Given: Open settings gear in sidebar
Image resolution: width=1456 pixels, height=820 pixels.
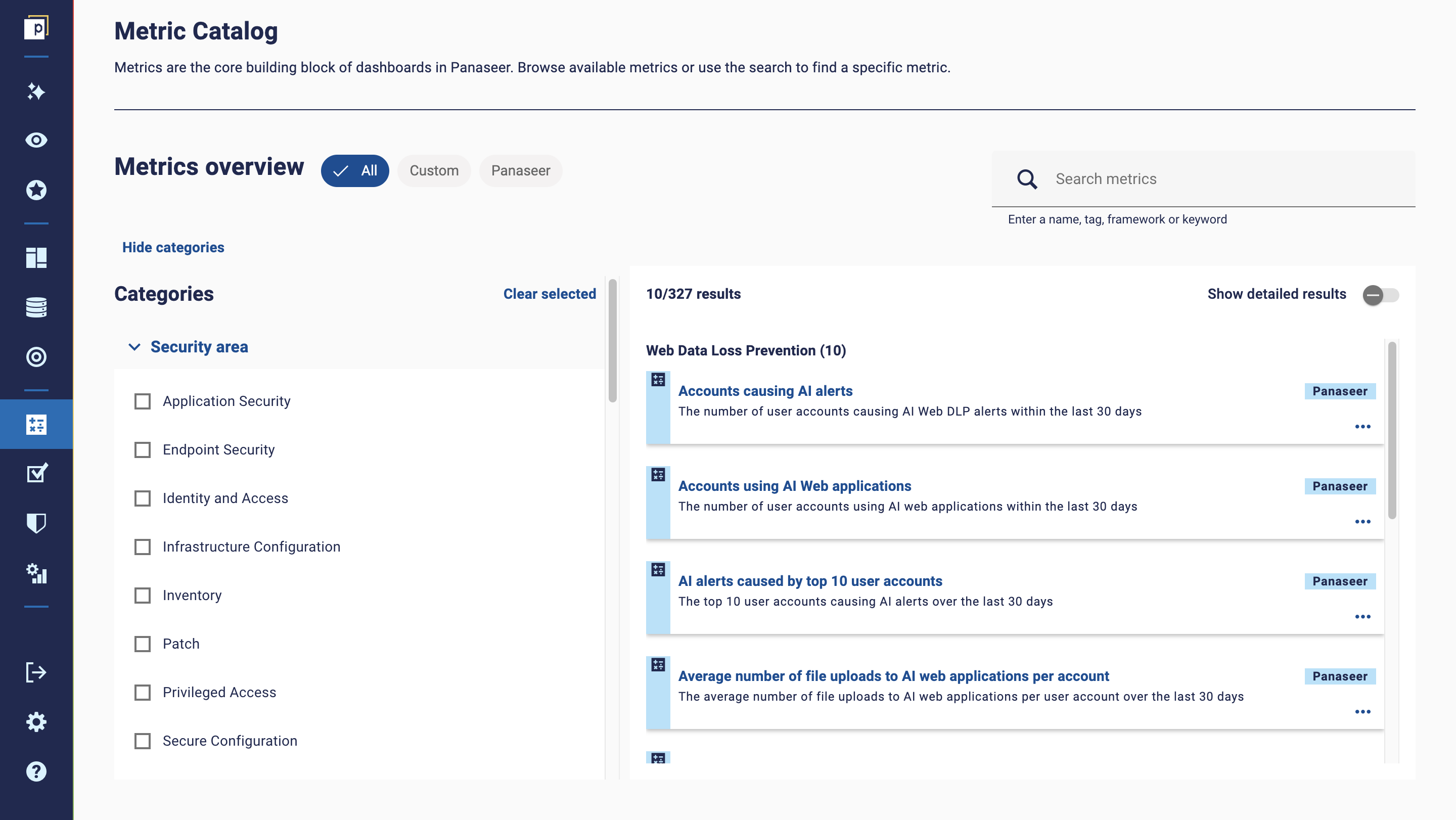Looking at the screenshot, I should (36, 722).
